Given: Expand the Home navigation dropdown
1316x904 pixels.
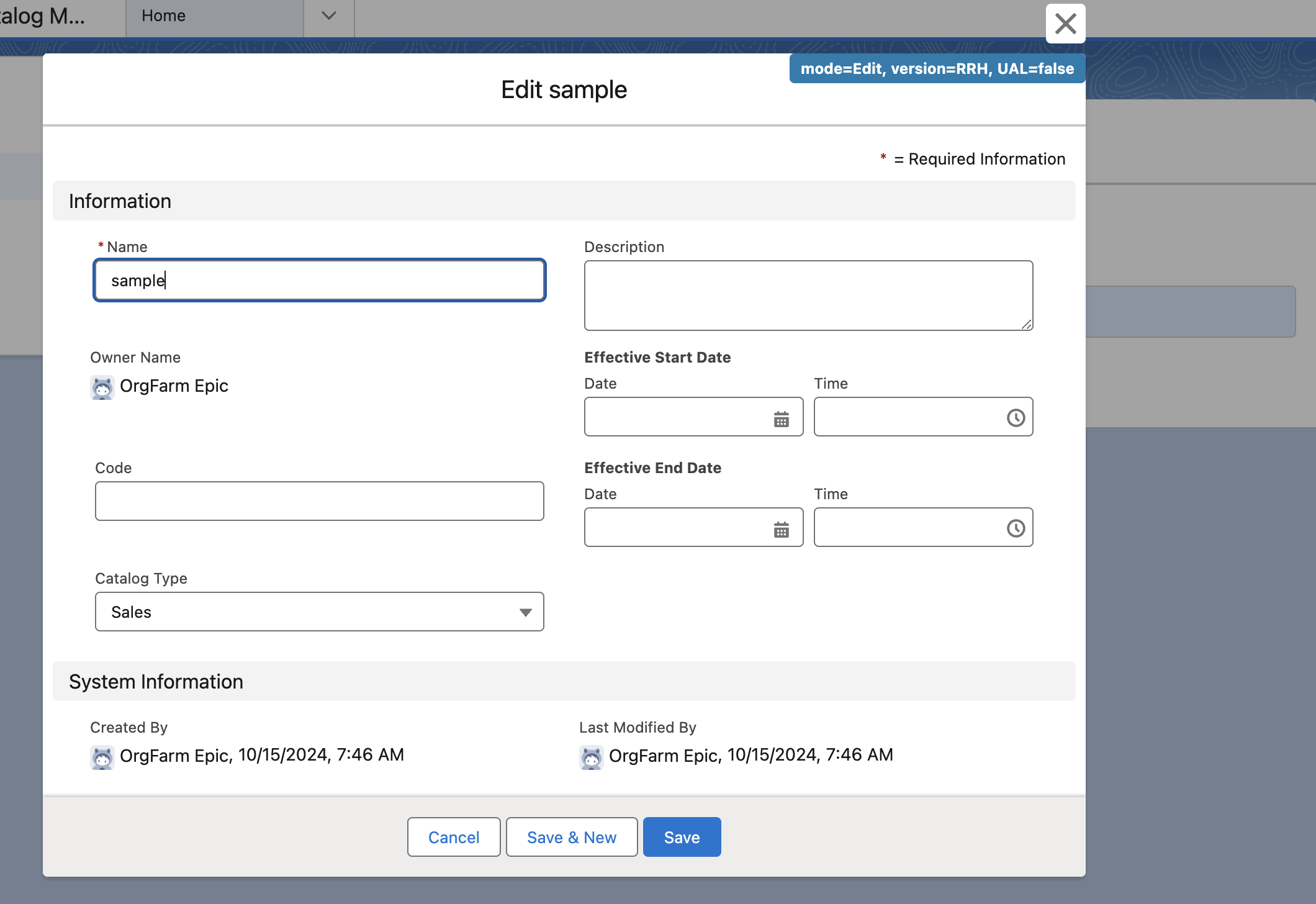Looking at the screenshot, I should coord(329,16).
